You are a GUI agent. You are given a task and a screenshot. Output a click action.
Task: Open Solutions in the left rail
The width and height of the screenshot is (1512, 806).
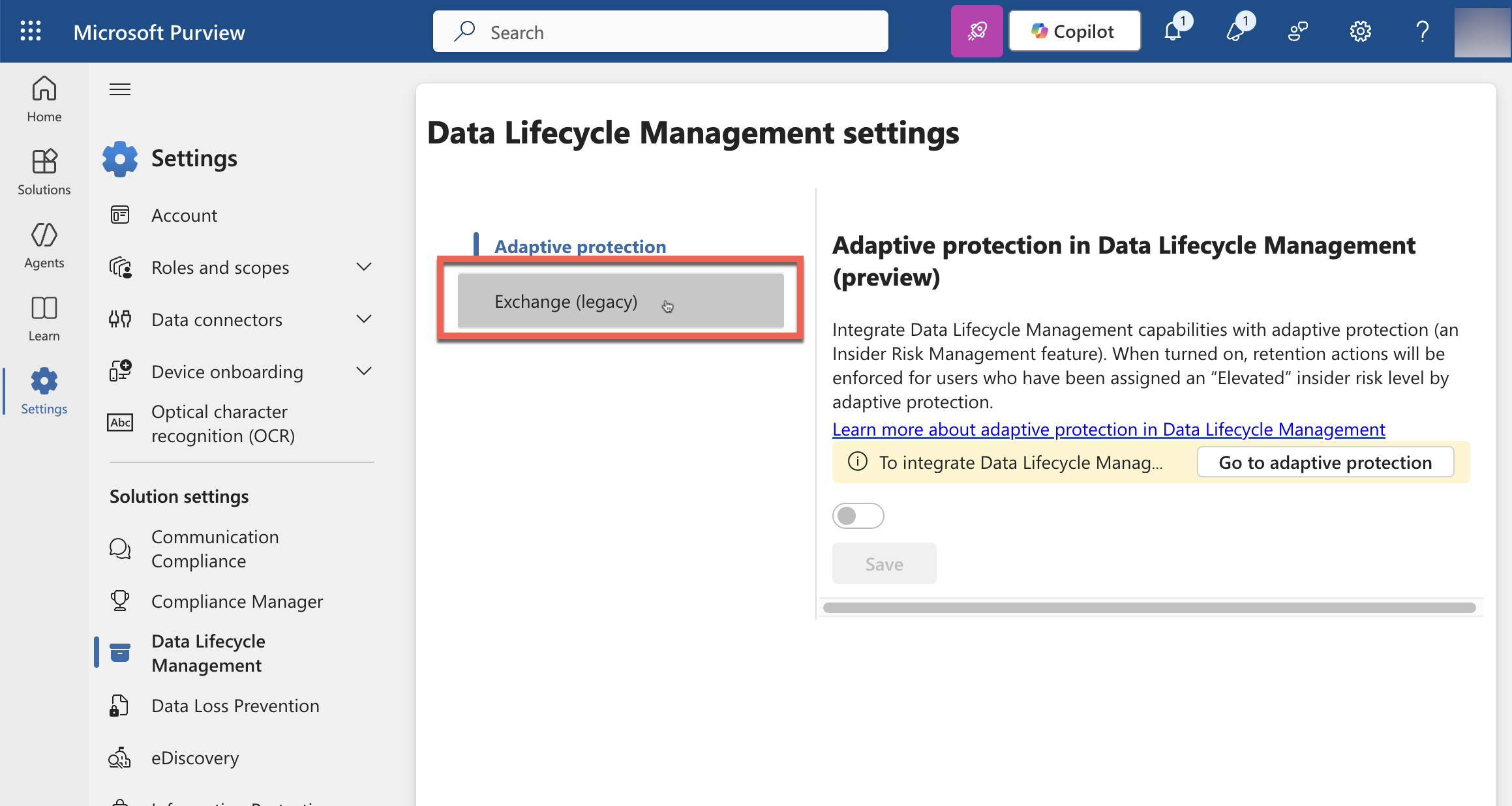point(44,172)
